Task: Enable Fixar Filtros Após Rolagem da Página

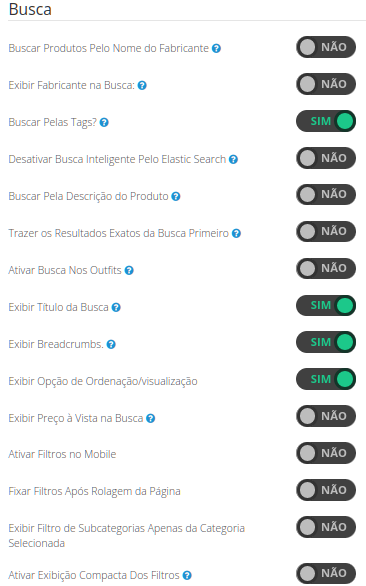Action: [x=326, y=490]
